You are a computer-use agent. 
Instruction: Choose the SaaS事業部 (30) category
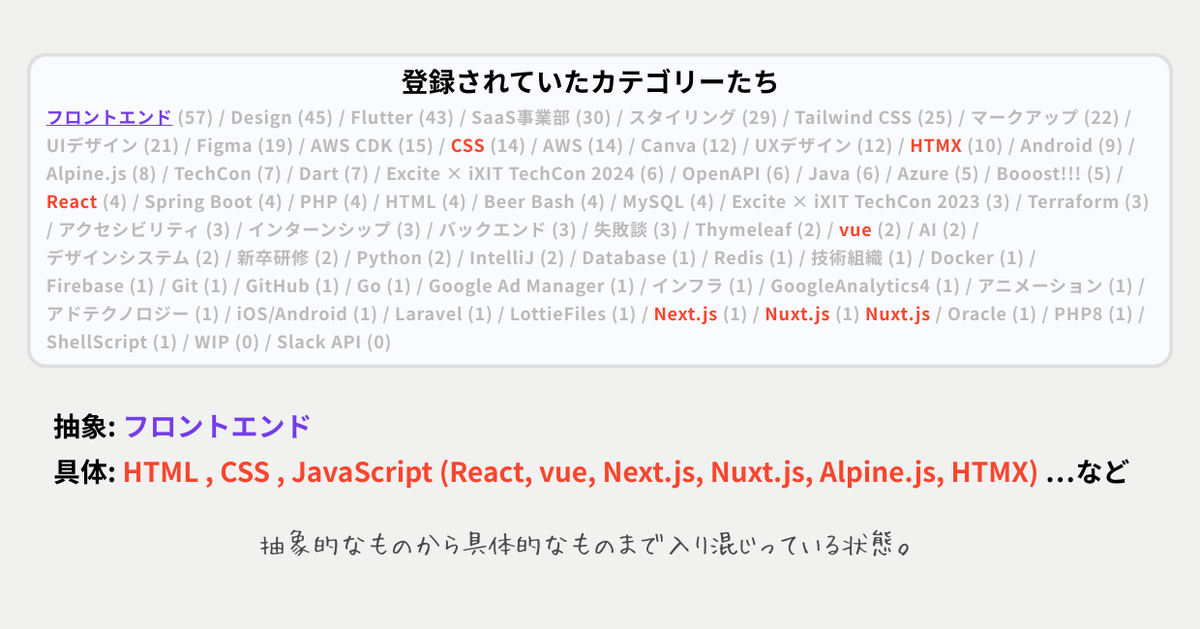click(540, 117)
